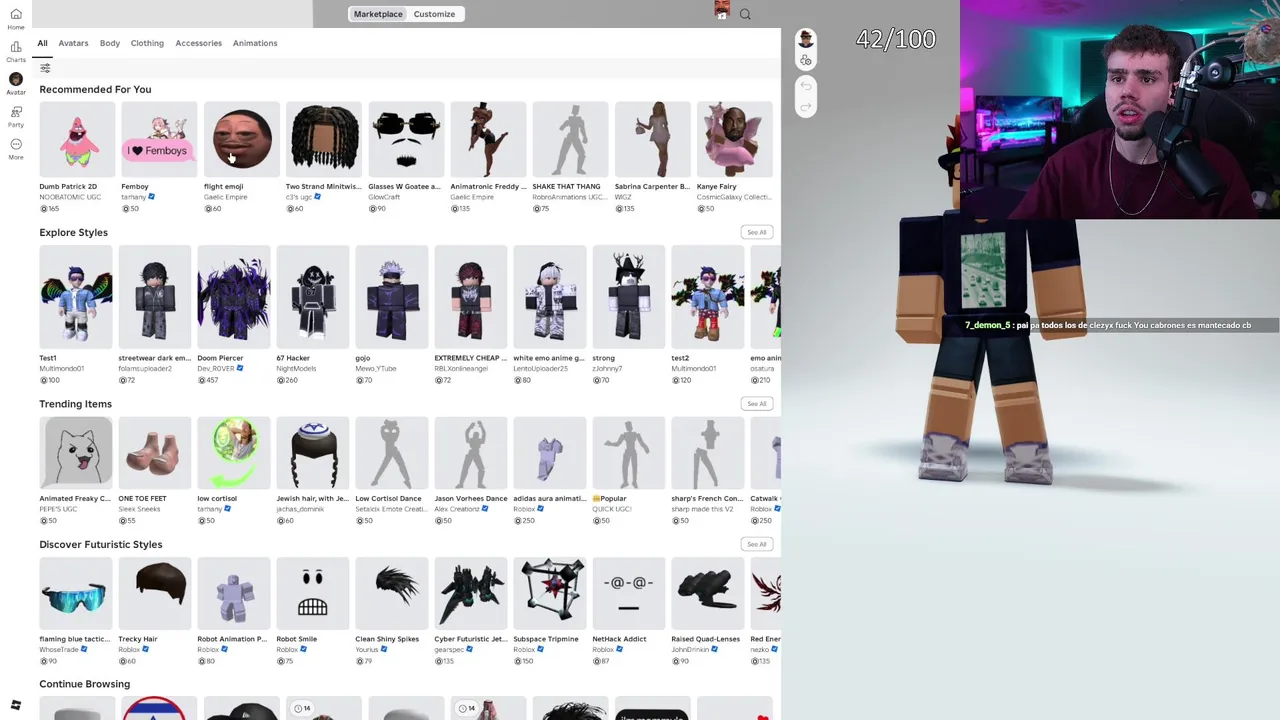Click the redo arrow in avatar preview

pyautogui.click(x=806, y=107)
